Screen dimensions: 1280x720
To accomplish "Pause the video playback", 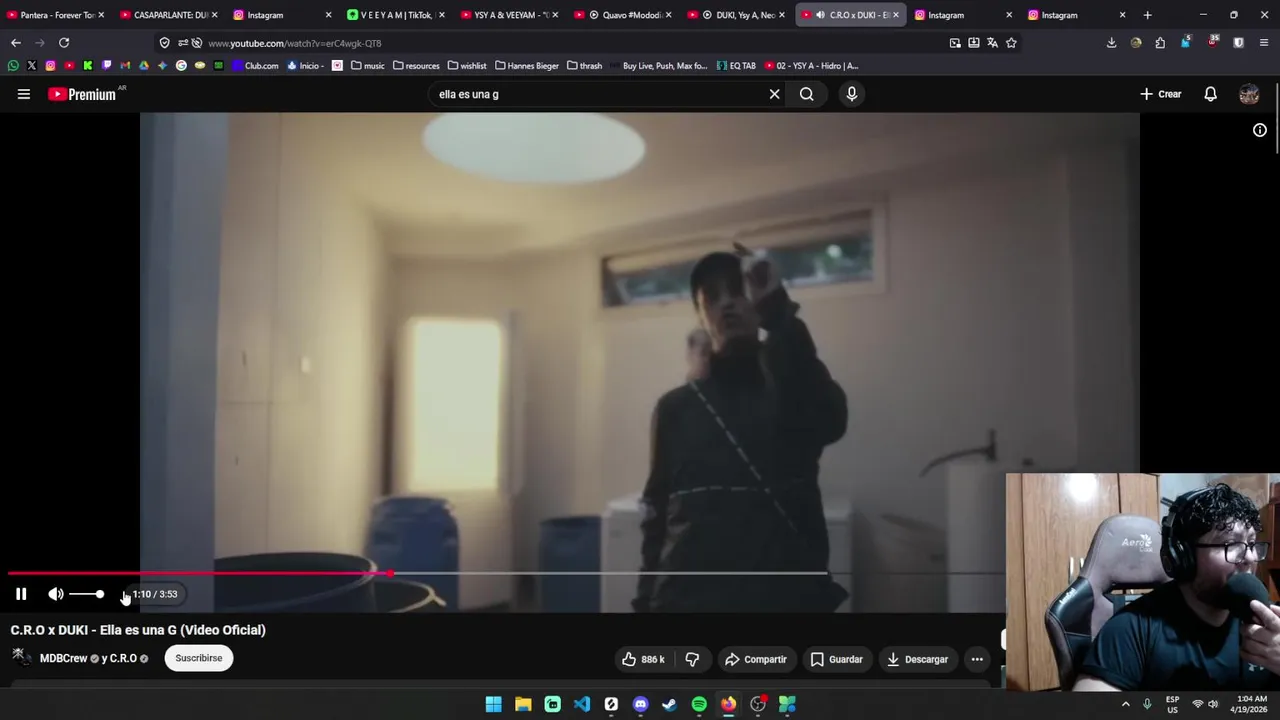I will 21,594.
